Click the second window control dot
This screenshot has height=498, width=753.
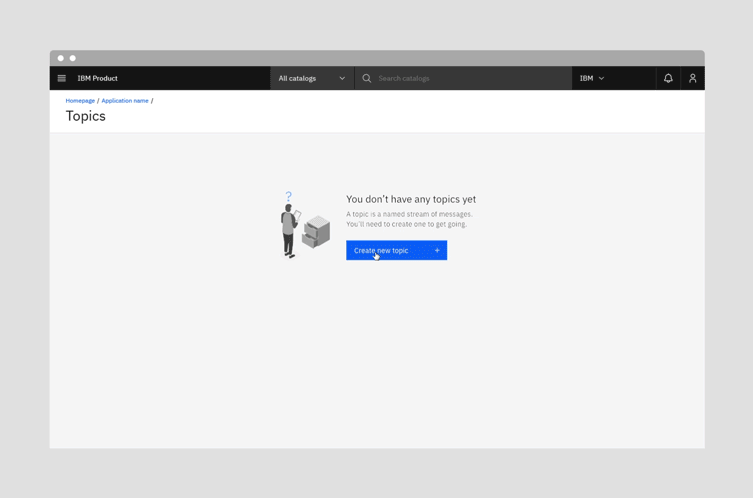click(73, 58)
